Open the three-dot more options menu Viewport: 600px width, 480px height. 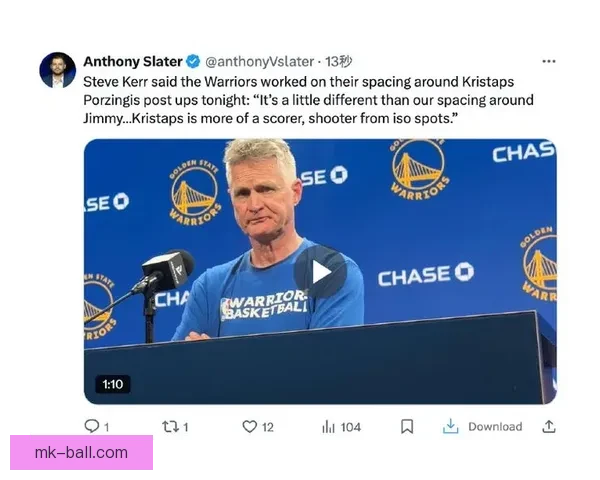(x=549, y=61)
